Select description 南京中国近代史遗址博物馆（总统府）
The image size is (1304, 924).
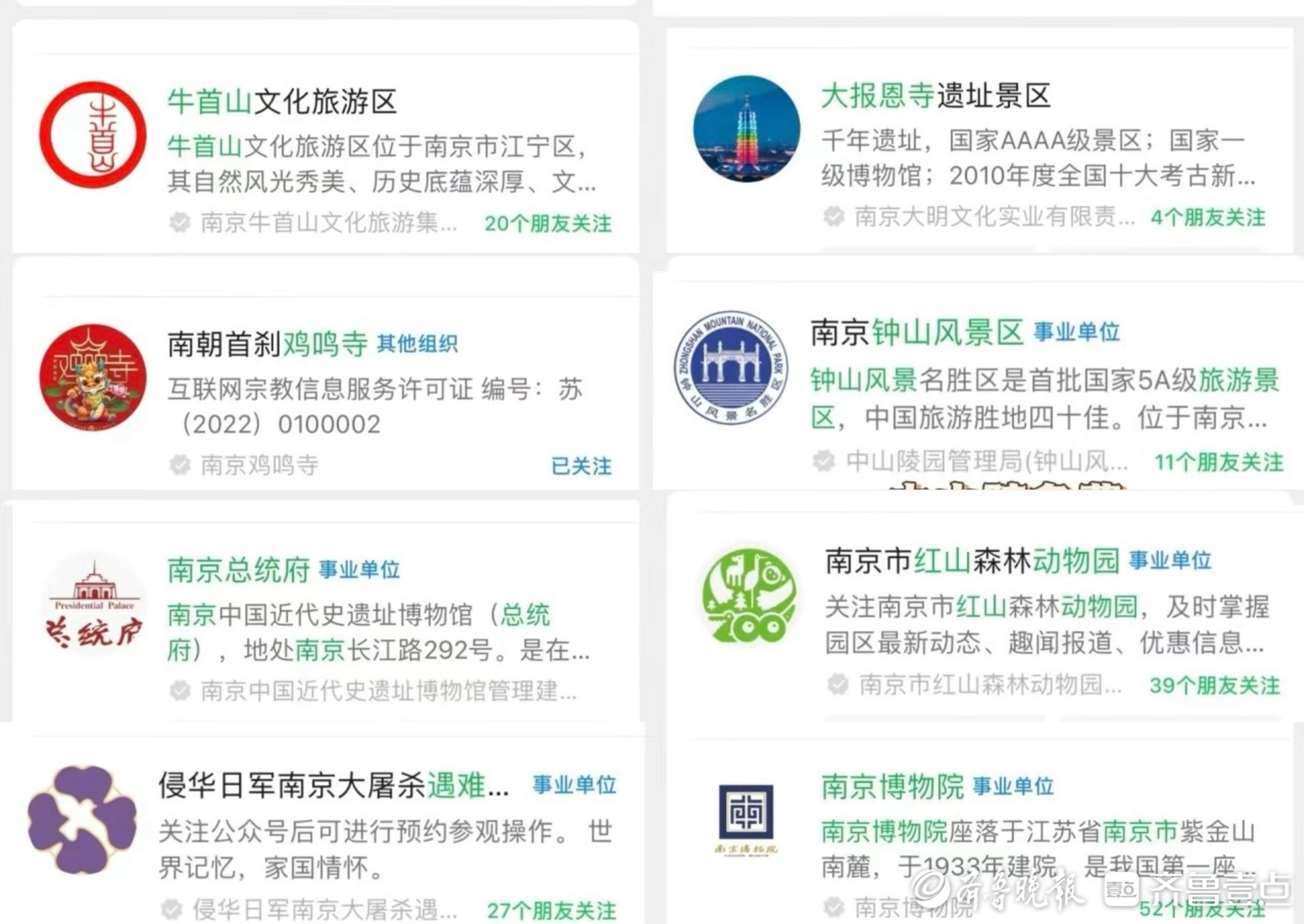pyautogui.click(x=359, y=633)
